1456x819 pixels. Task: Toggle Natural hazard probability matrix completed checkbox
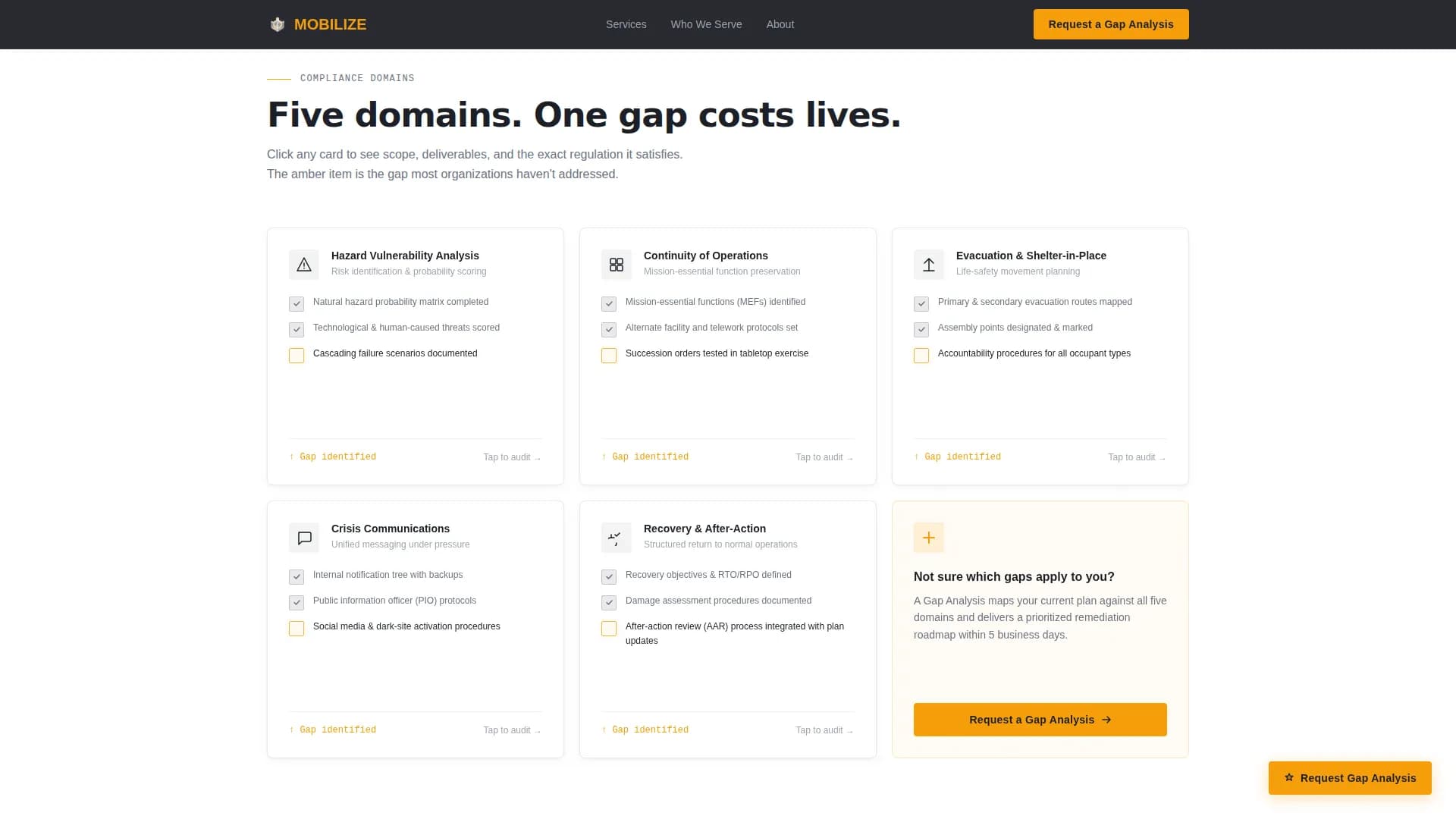[x=297, y=303]
